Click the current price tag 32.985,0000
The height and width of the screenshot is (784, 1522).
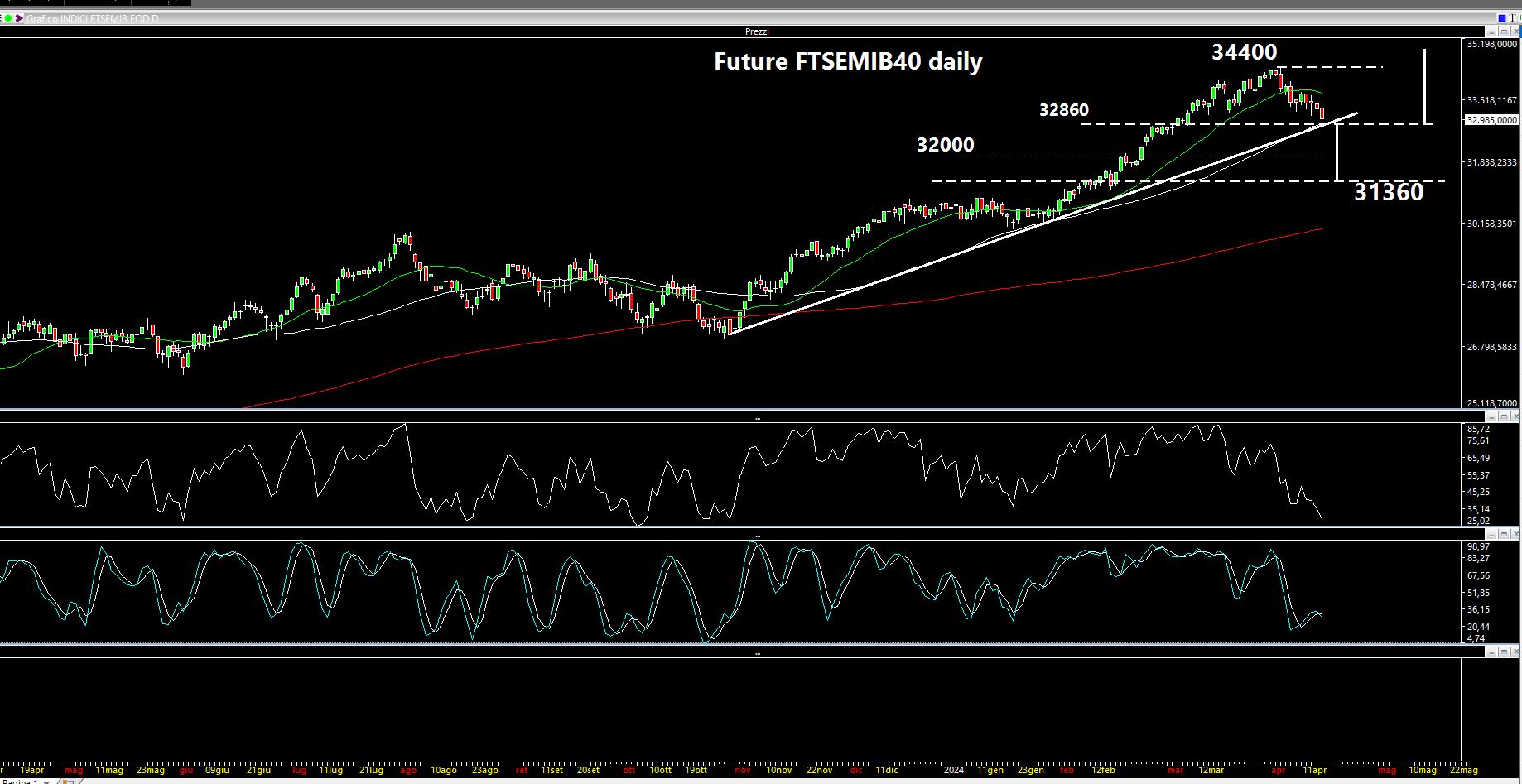point(1491,120)
